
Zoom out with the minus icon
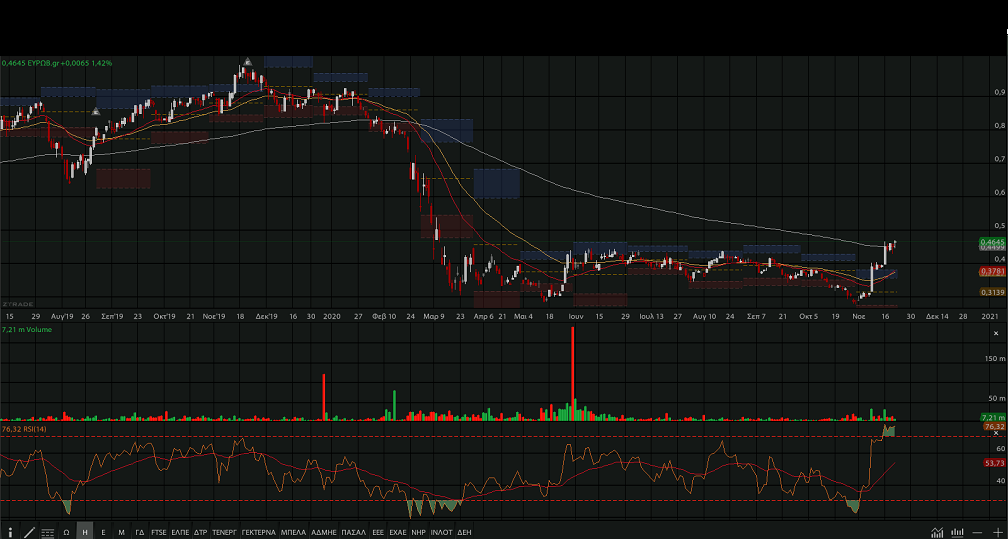978,532
